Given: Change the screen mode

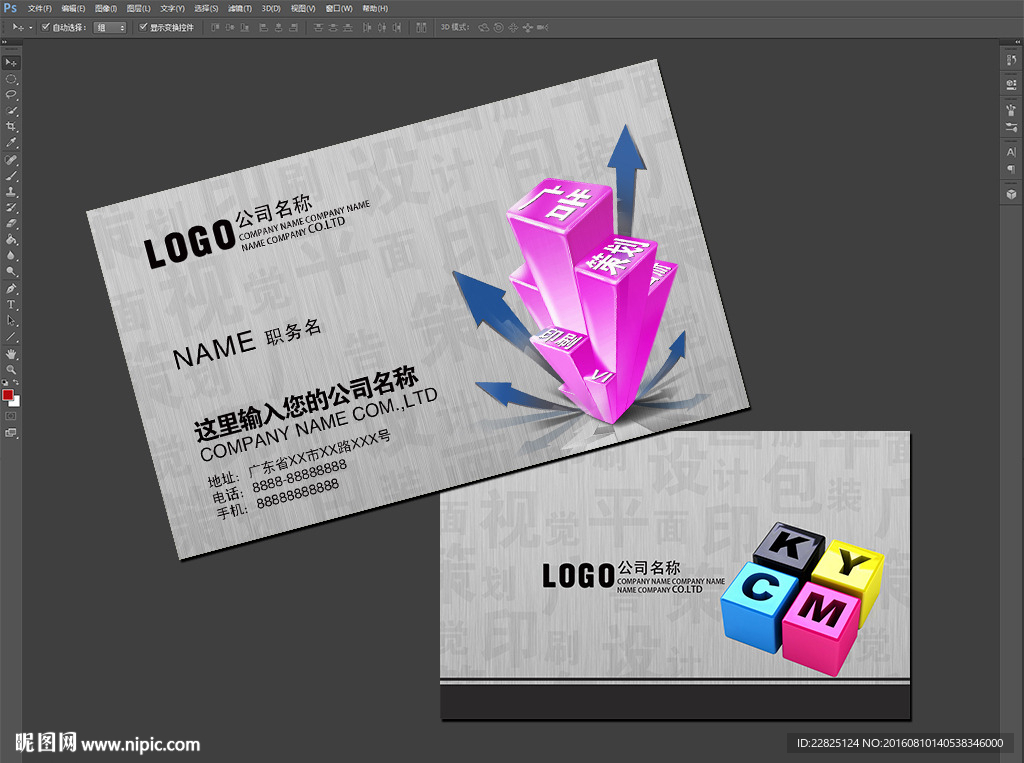Looking at the screenshot, I should (x=11, y=432).
